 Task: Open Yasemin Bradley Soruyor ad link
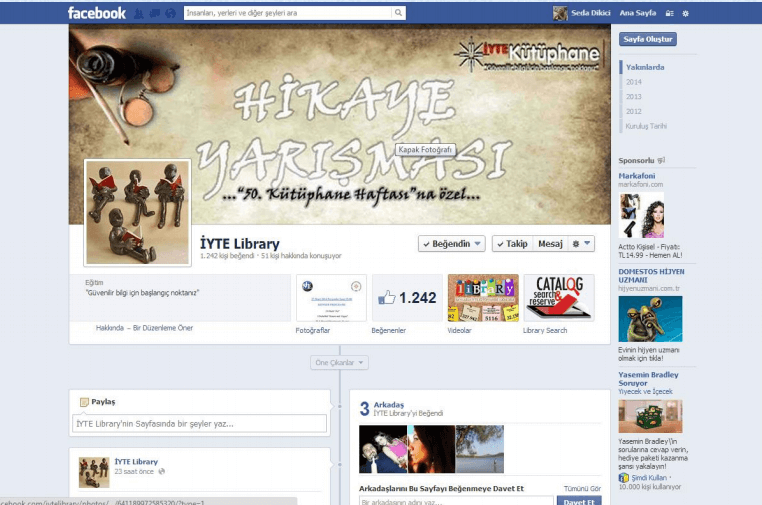(x=648, y=379)
